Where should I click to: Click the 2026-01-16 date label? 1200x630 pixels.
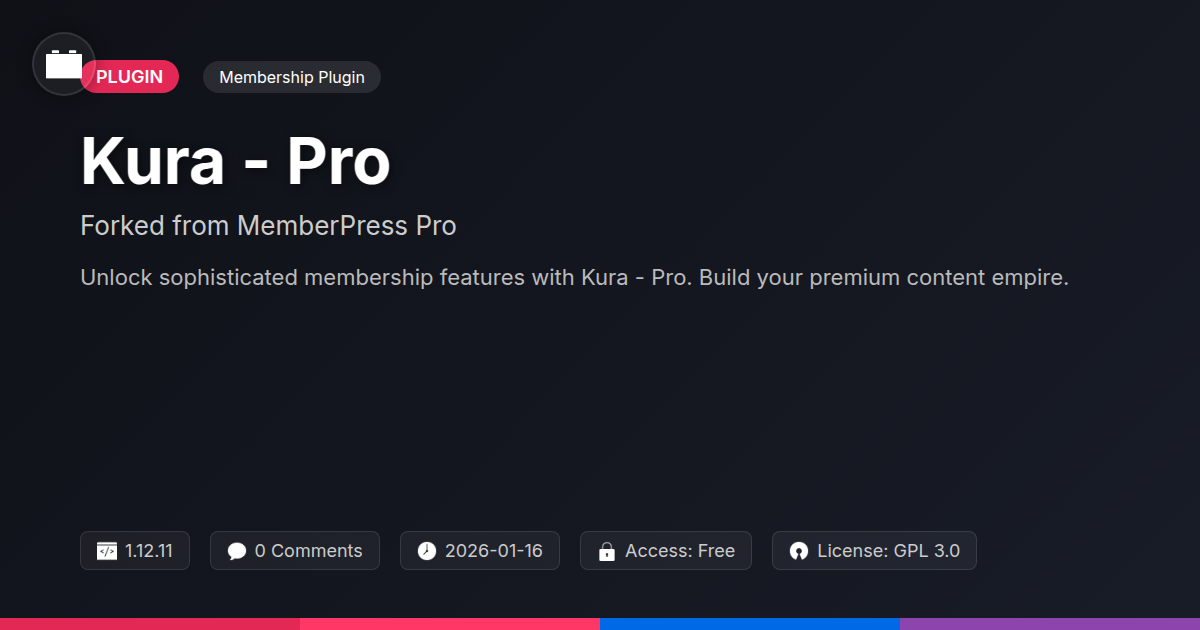coord(494,551)
